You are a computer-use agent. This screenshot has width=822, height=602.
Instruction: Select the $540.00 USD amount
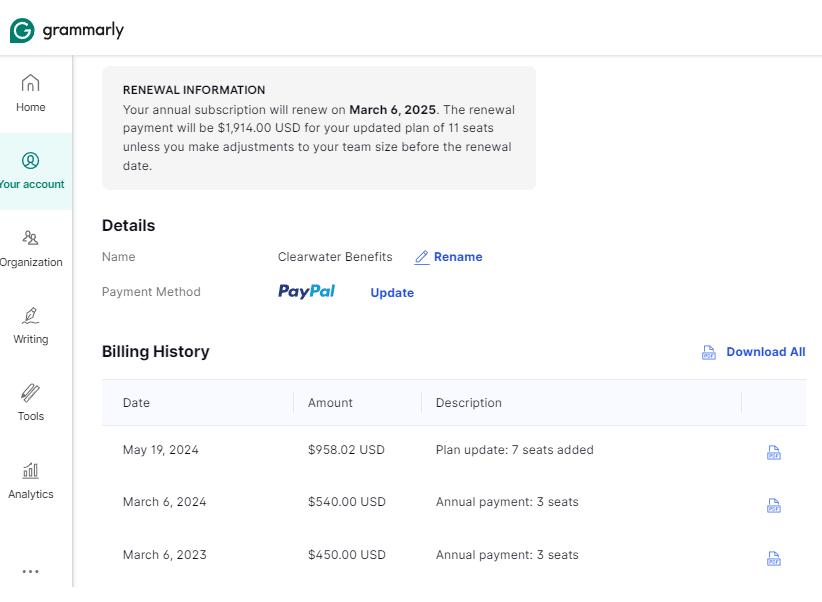pos(347,502)
